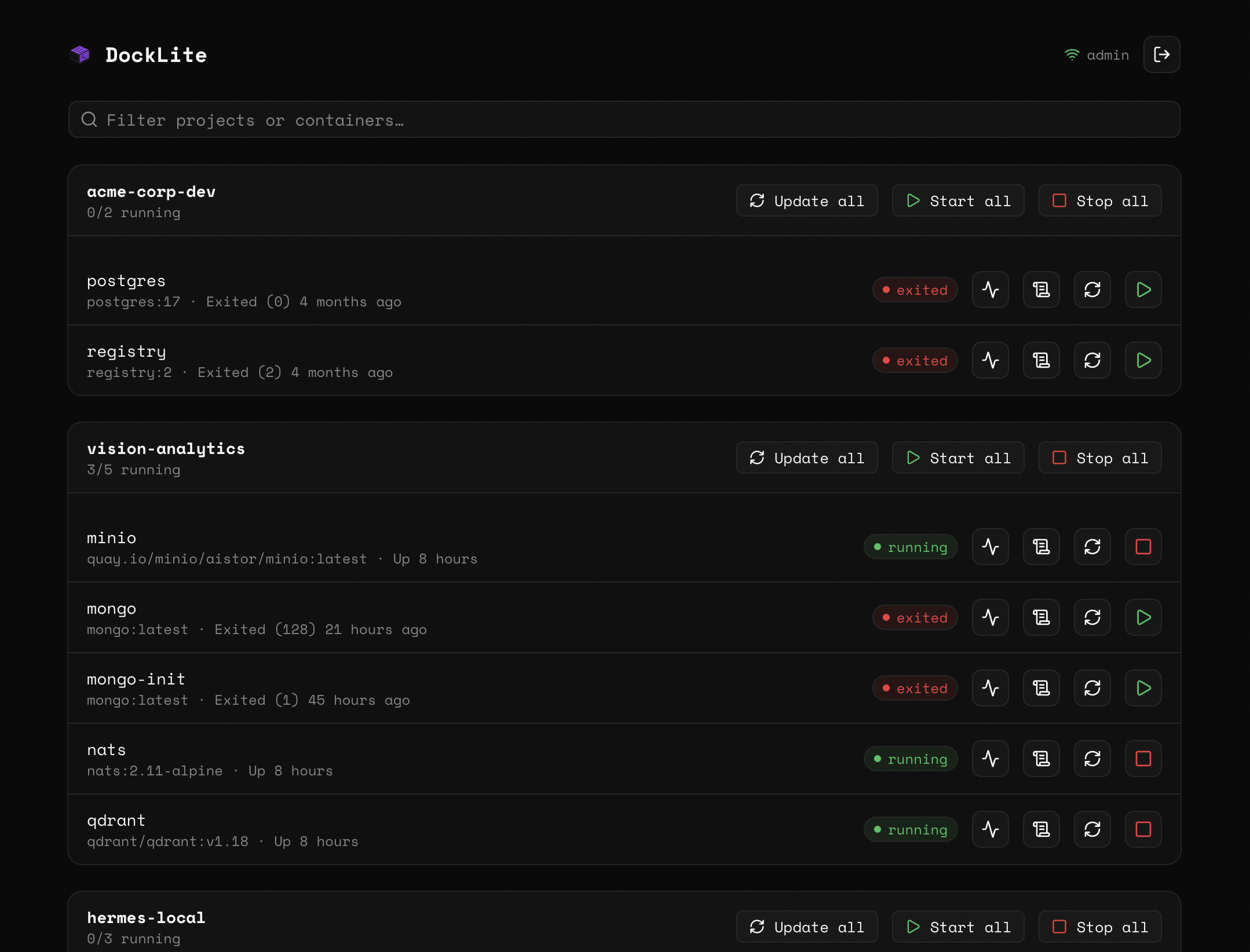Viewport: 1250px width, 952px height.
Task: Click the quay.io/minio/aistor/minio:latest image text
Action: [x=226, y=559]
